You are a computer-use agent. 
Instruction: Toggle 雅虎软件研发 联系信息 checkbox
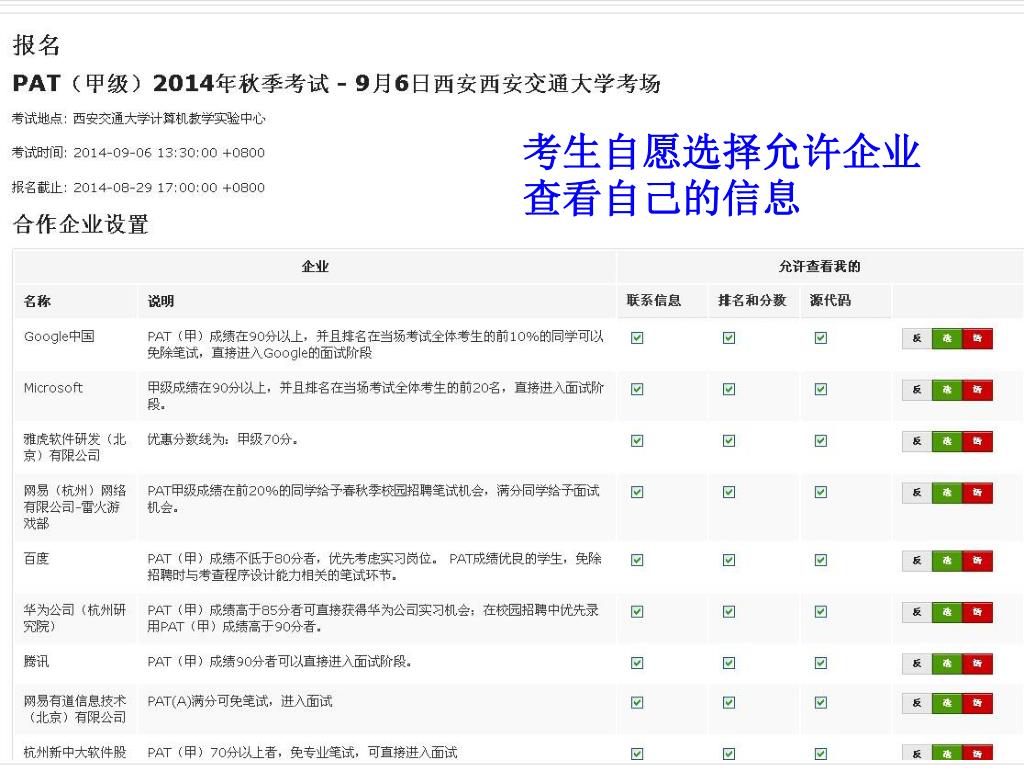click(x=637, y=441)
